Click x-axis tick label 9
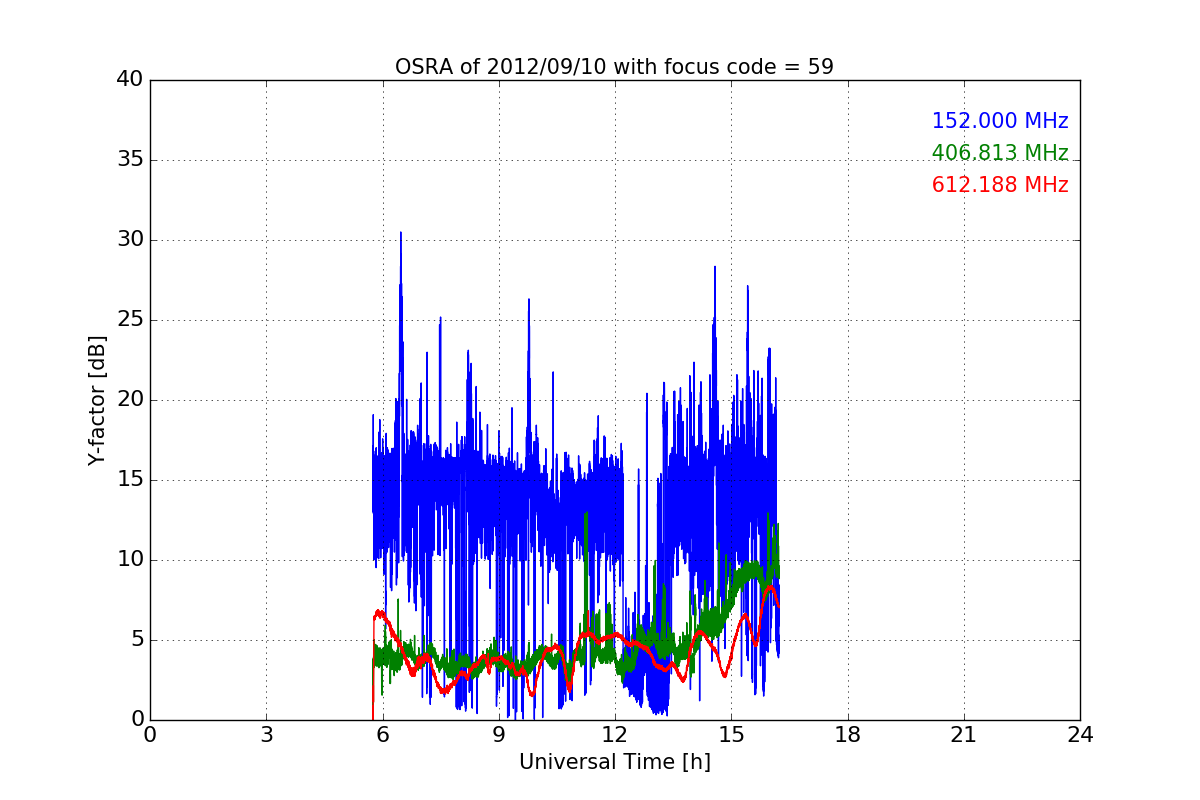The image size is (1200, 800). [x=498, y=735]
